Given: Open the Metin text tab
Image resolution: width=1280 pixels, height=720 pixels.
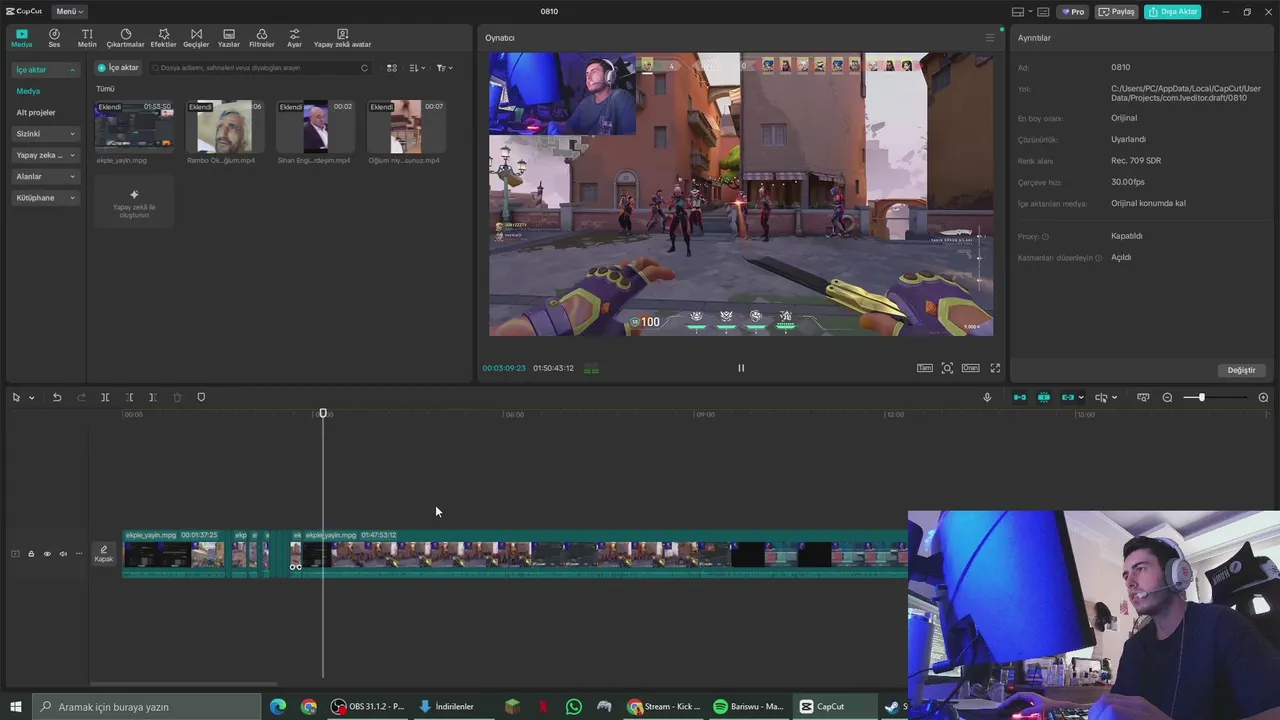Looking at the screenshot, I should (x=87, y=38).
